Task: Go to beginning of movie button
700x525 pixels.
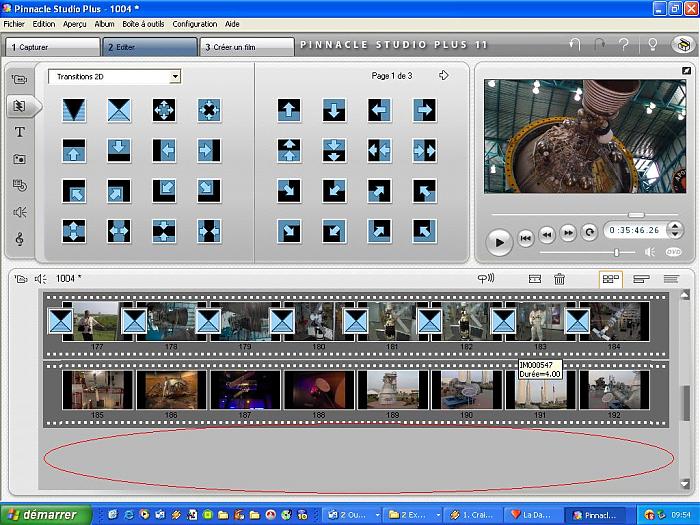Action: (x=526, y=238)
